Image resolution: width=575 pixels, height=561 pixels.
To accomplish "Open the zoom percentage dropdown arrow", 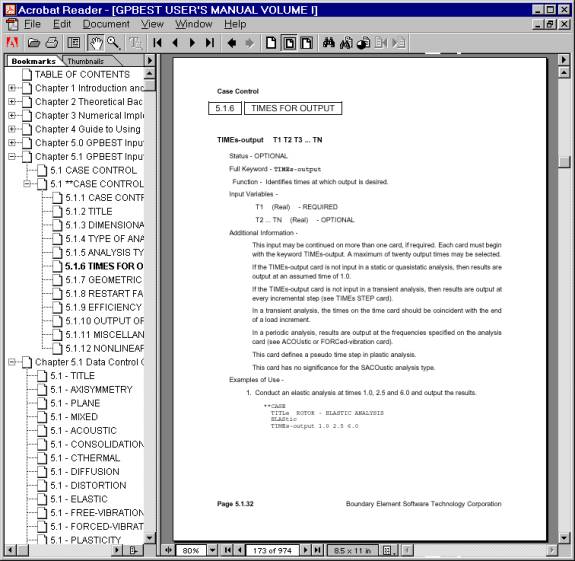I will pyautogui.click(x=212, y=550).
